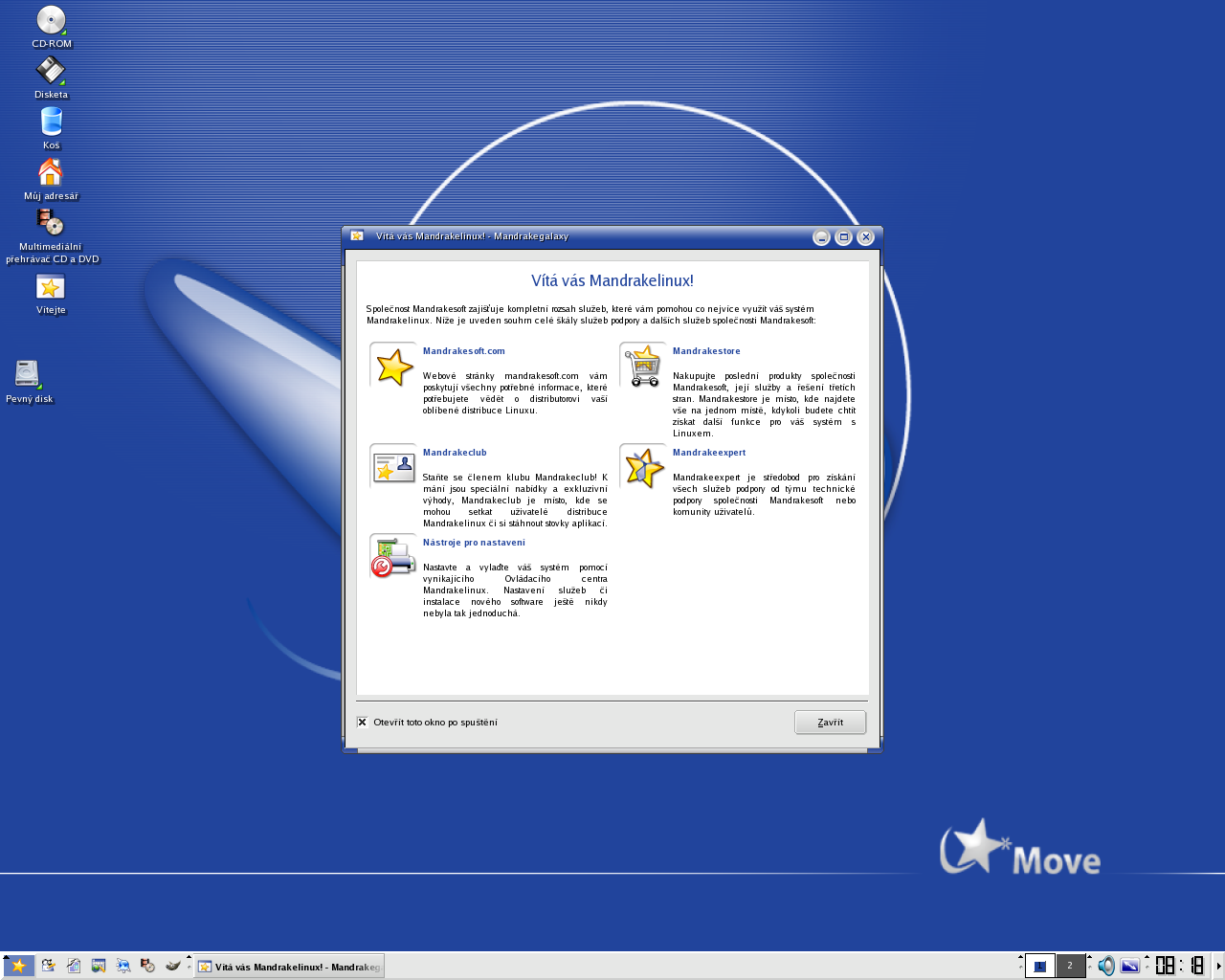Maximize the Mandrakegalaxy window
Viewport: 1225px width, 980px height.
tap(843, 237)
